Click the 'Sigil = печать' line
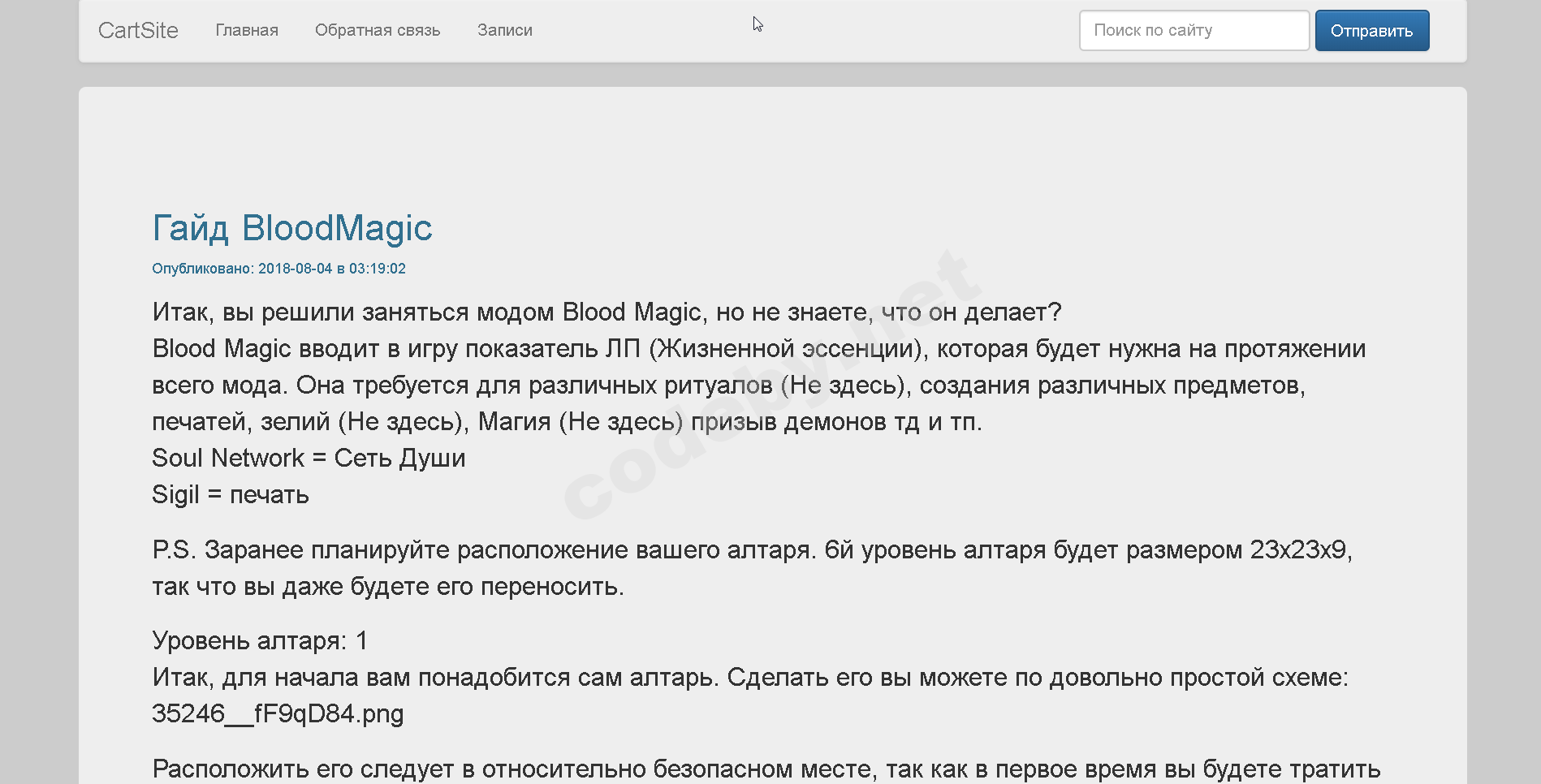 point(231,494)
